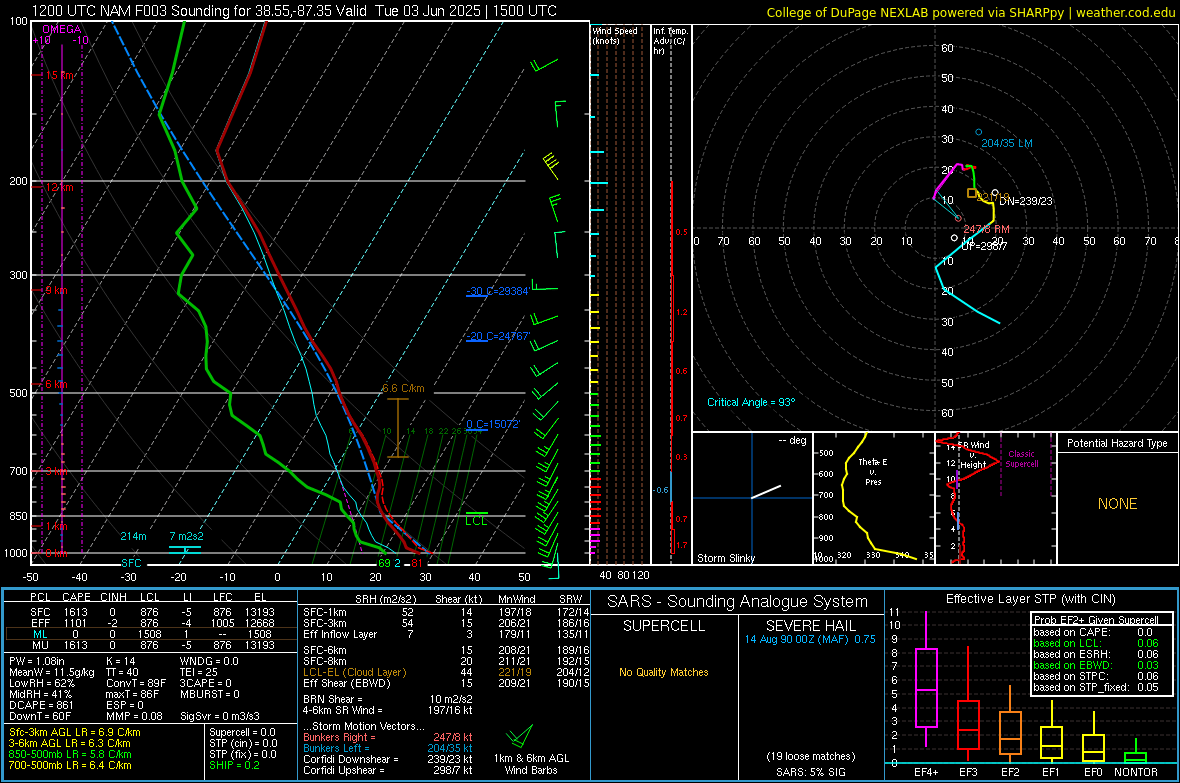This screenshot has height=783, width=1180.
Task: Click the Bunkers Left circle marker on hodograph
Action: point(978,133)
